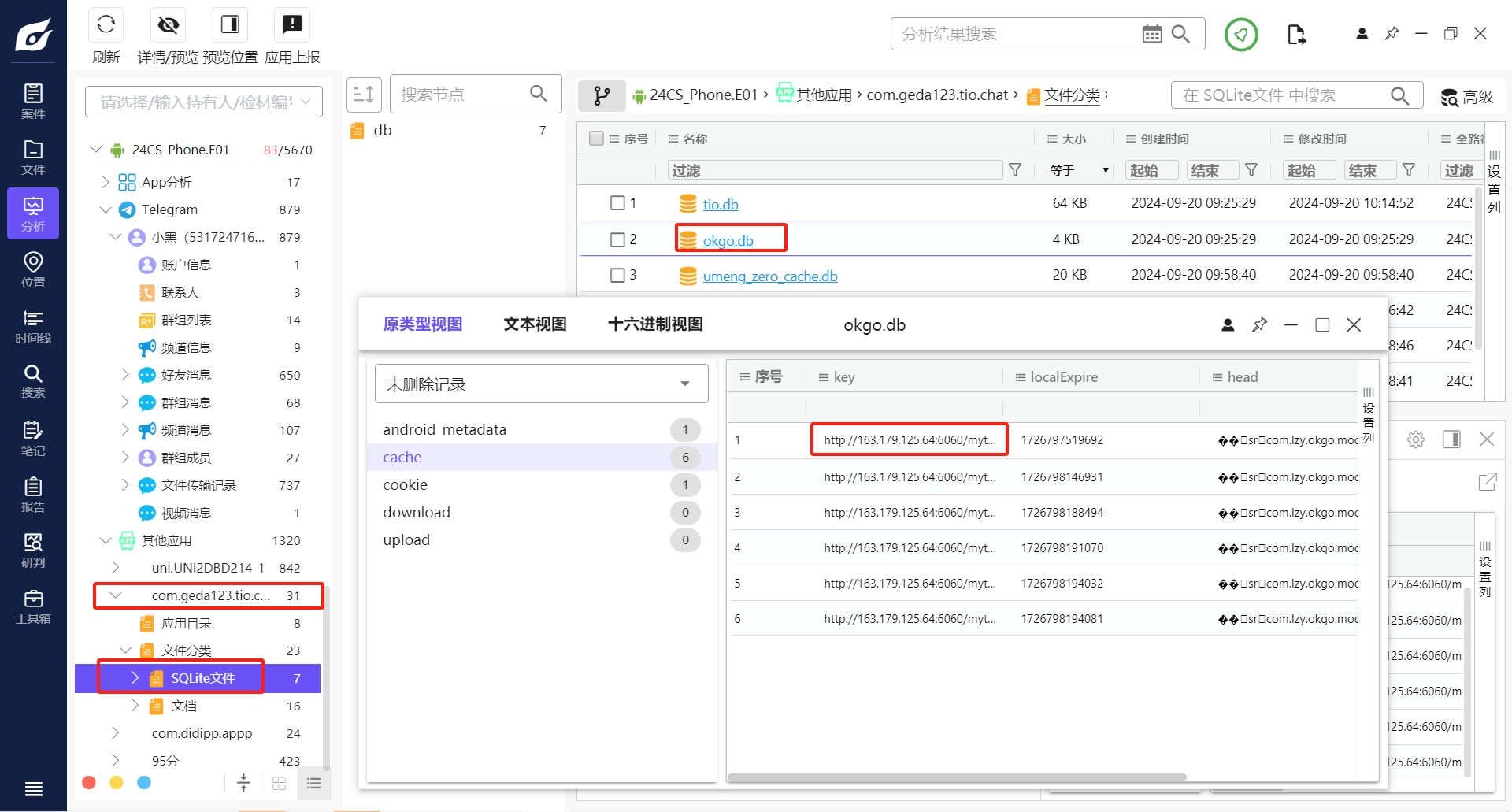Screen dimensions: 1512x812
Task: Click the 高级 advanced search button
Action: click(1467, 96)
